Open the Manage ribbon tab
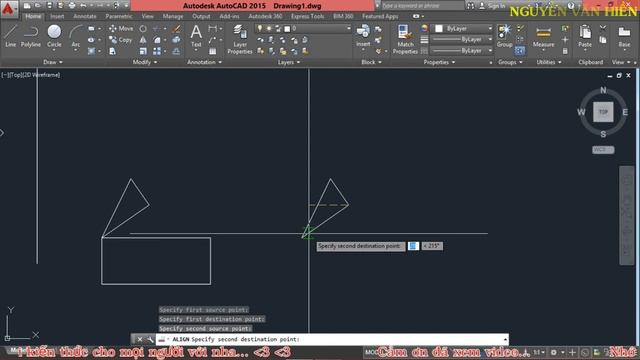The width and height of the screenshot is (640, 360). [173, 16]
